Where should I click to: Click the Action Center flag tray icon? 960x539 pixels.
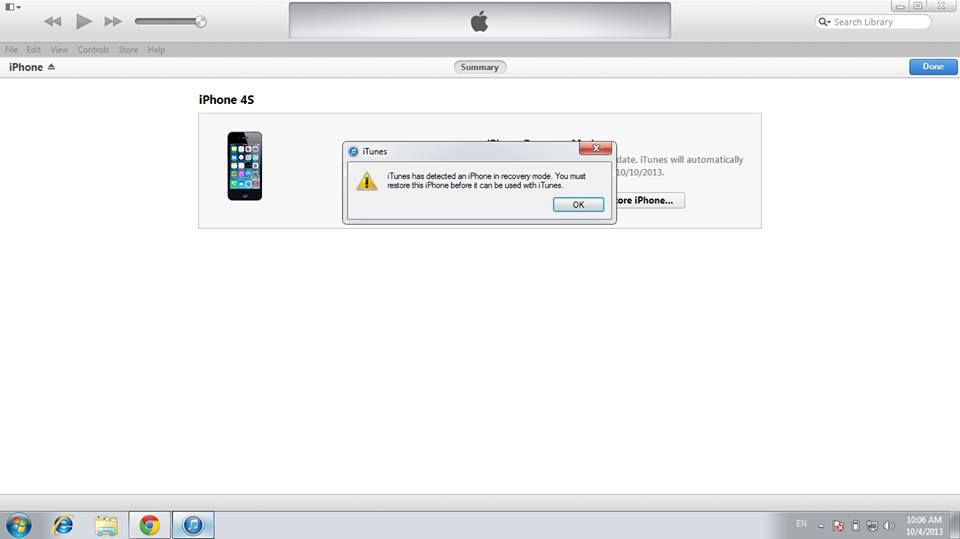pyautogui.click(x=839, y=526)
